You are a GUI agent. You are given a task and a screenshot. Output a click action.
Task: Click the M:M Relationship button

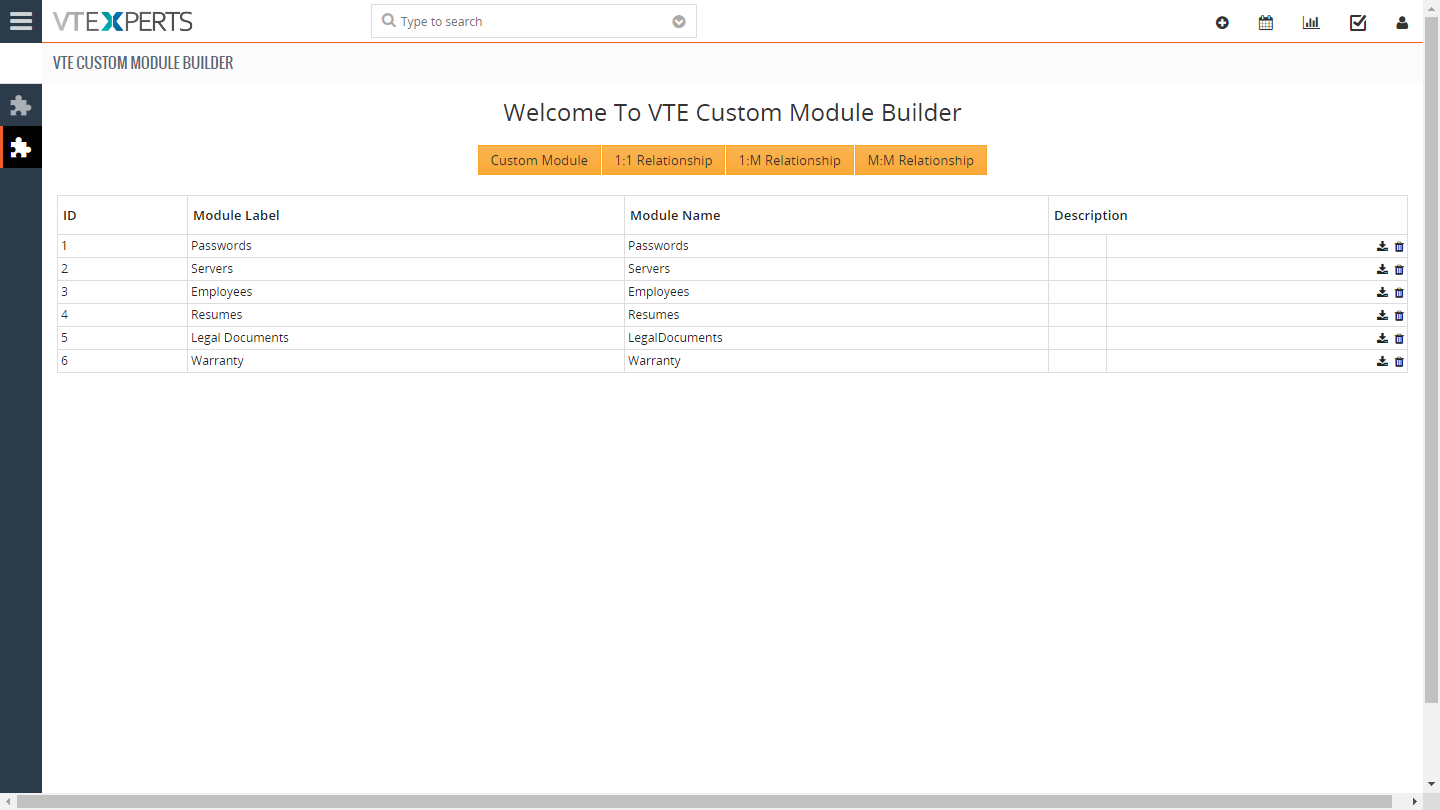click(920, 160)
